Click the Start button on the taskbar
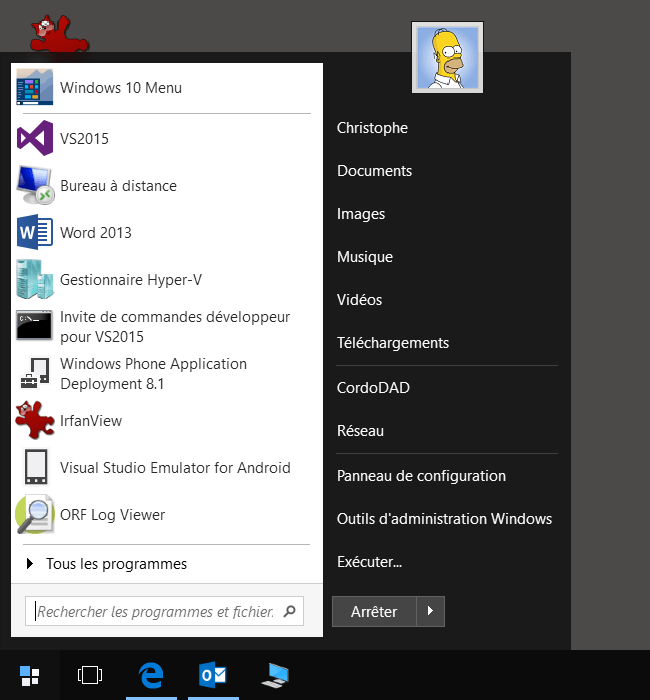The width and height of the screenshot is (650, 700). click(x=30, y=675)
